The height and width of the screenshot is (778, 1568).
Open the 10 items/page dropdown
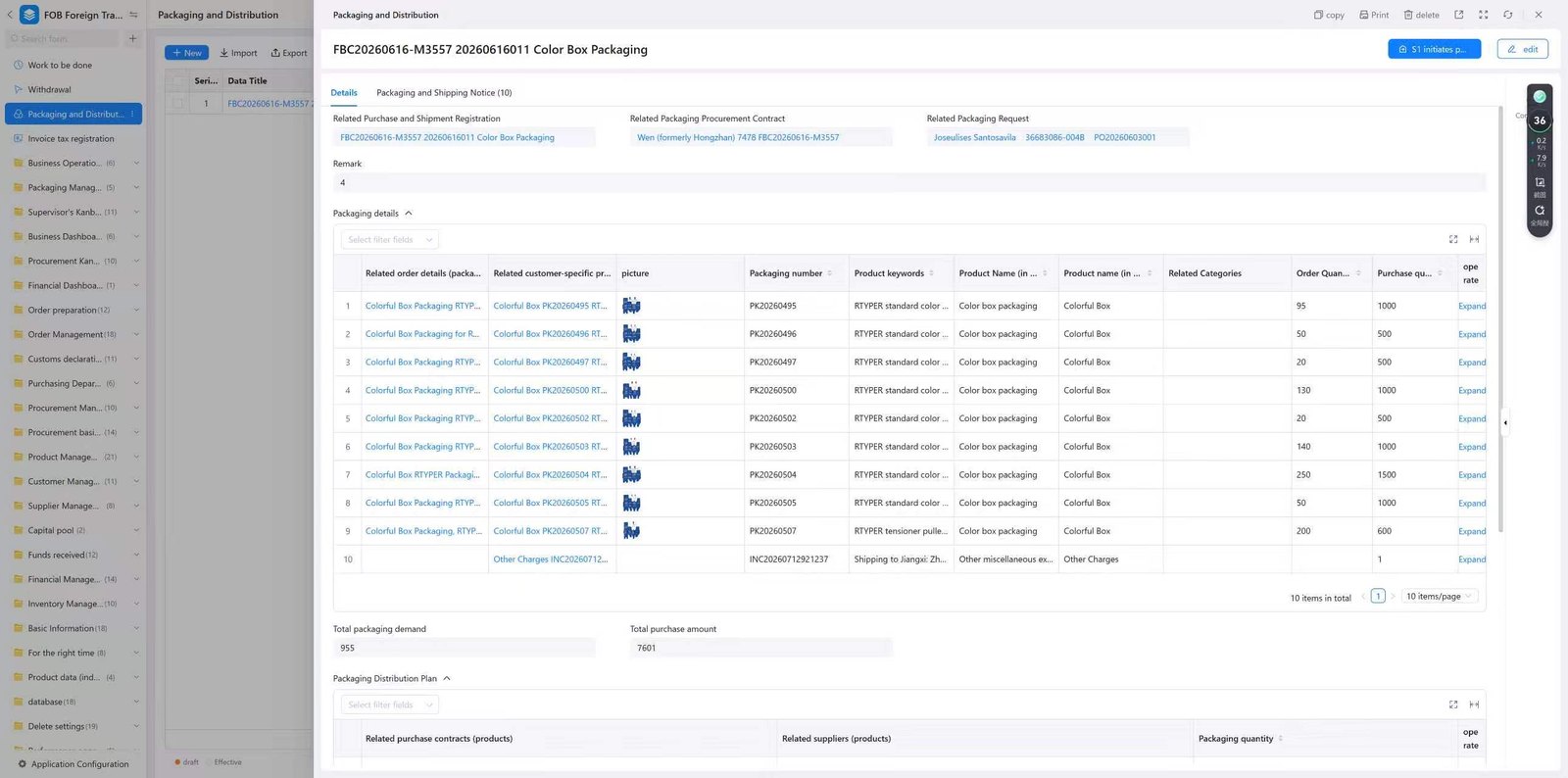(x=1439, y=596)
